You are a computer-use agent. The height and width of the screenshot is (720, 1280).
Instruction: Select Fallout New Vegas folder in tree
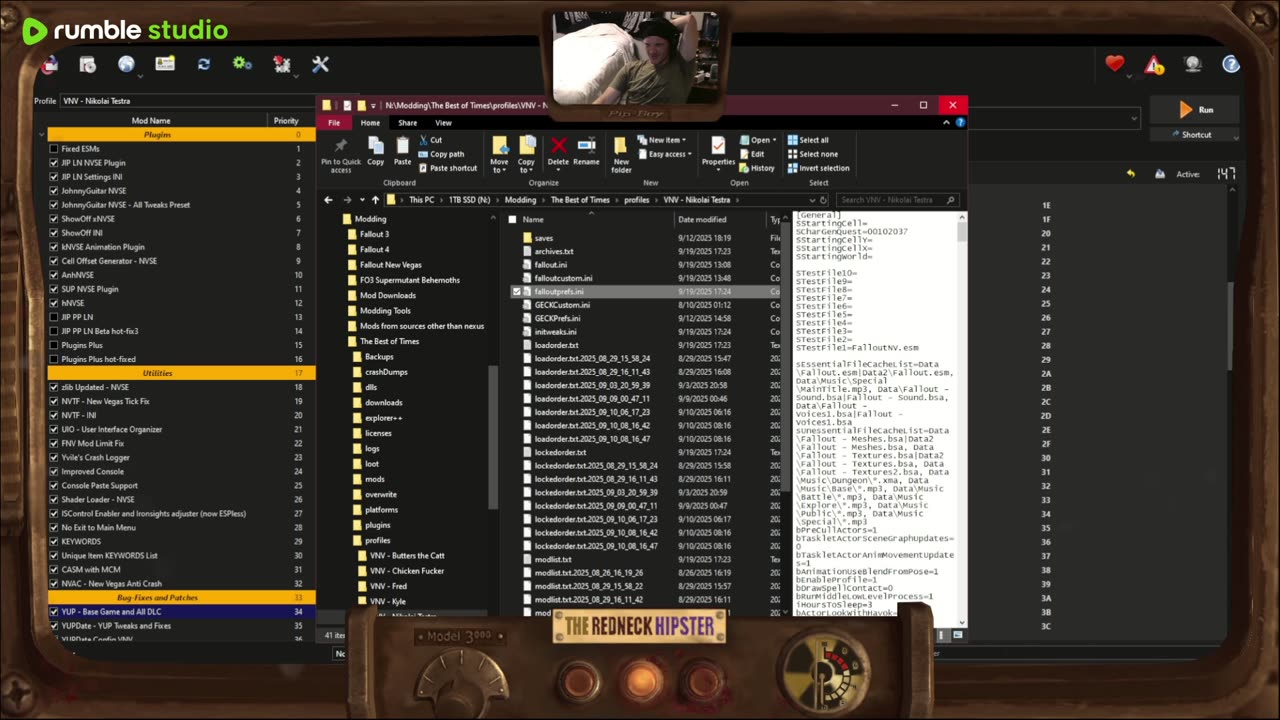point(390,265)
